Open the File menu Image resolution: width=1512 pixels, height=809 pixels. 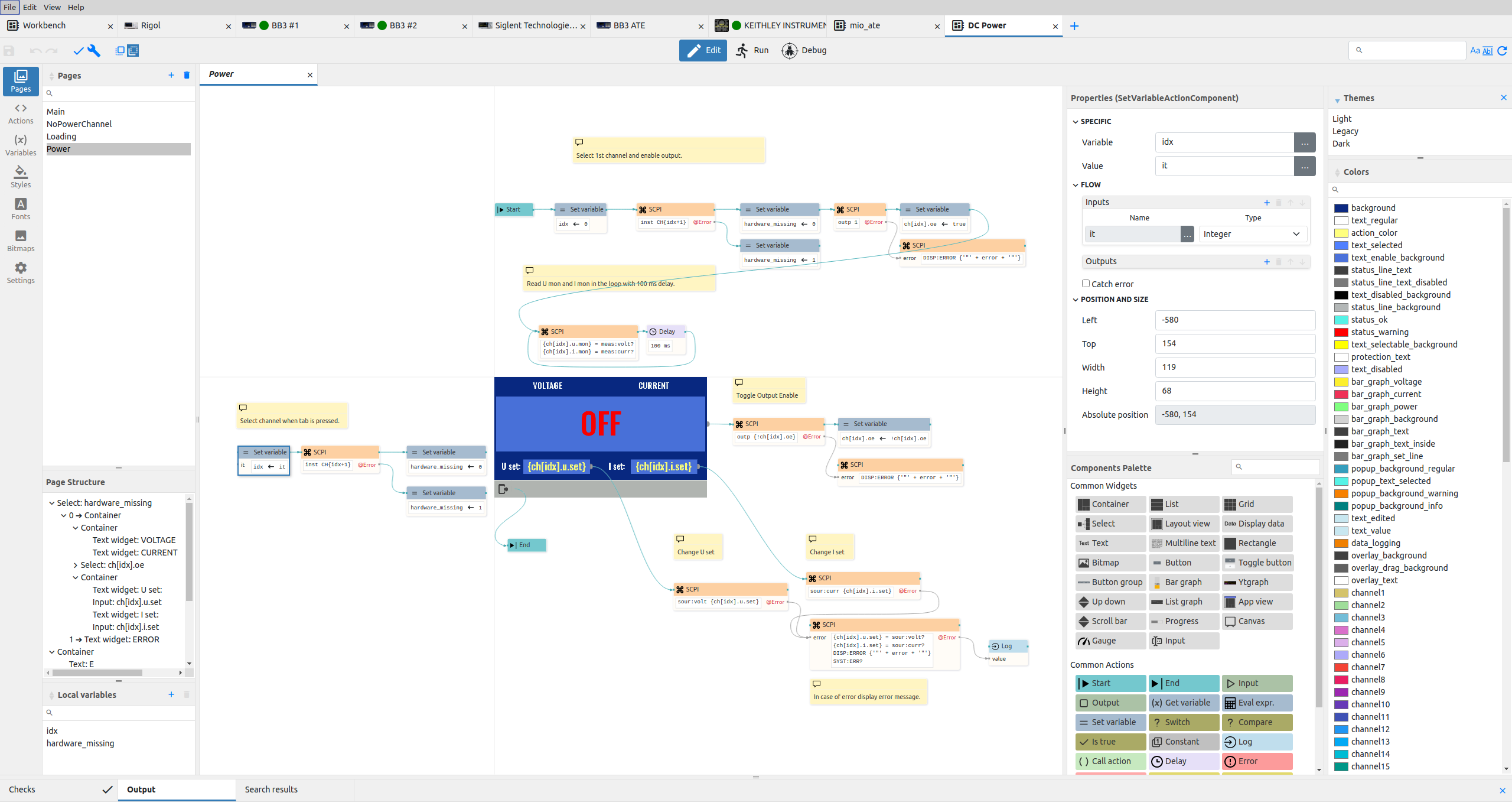tap(10, 7)
